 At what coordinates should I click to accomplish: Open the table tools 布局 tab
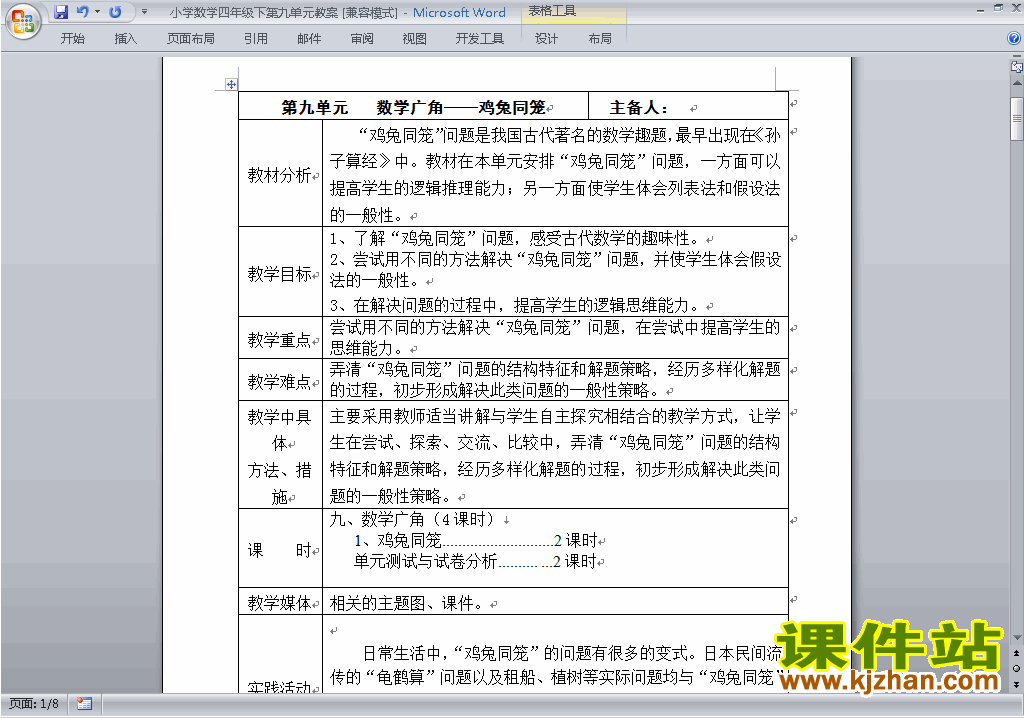point(600,39)
